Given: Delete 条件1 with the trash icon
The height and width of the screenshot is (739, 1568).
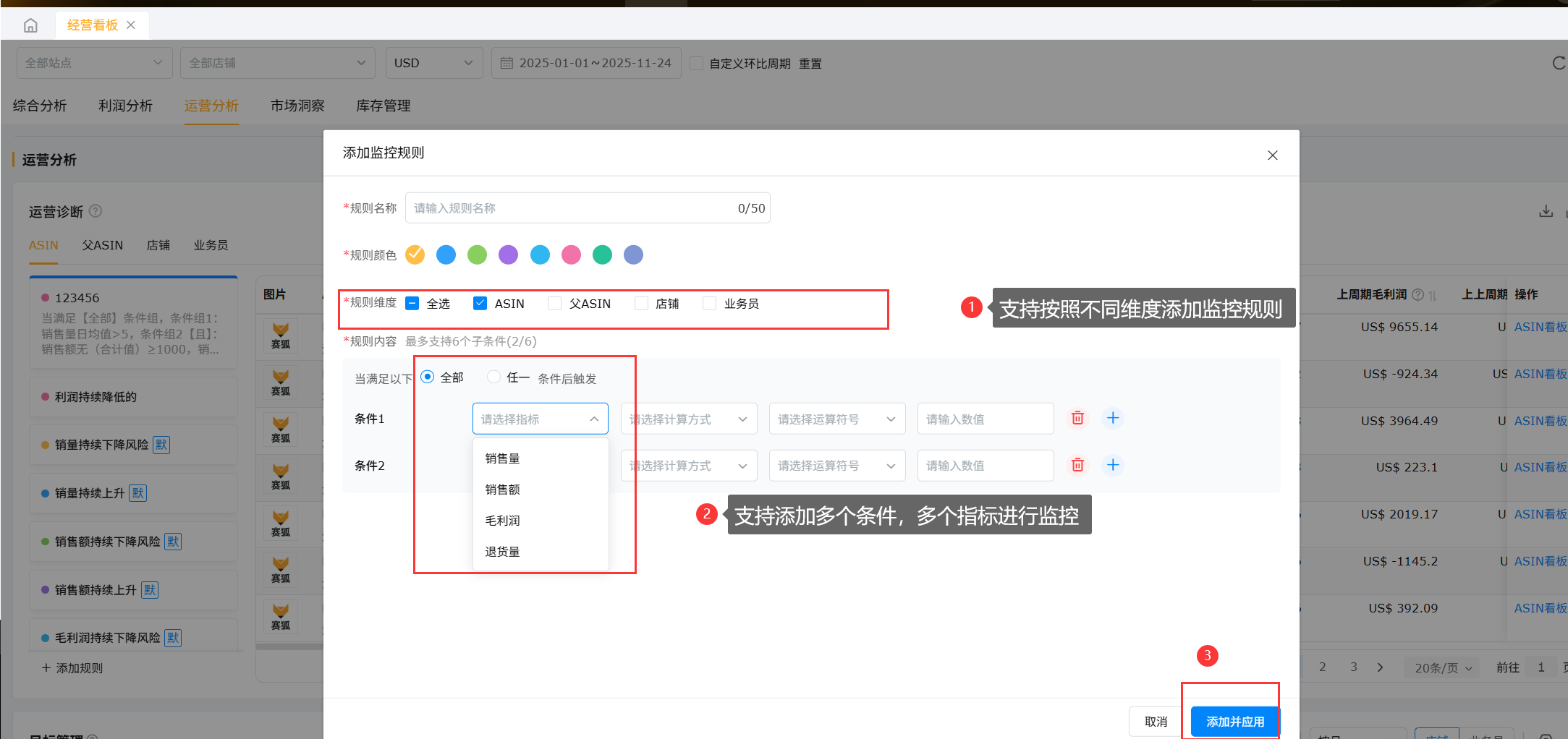Looking at the screenshot, I should pos(1077,418).
